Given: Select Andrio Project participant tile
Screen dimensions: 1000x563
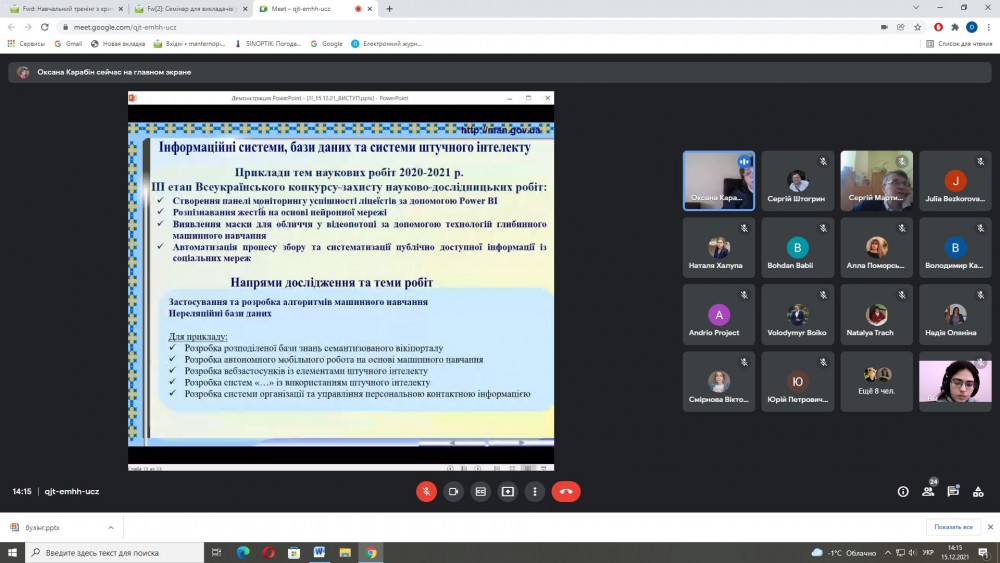Looking at the screenshot, I should [719, 314].
